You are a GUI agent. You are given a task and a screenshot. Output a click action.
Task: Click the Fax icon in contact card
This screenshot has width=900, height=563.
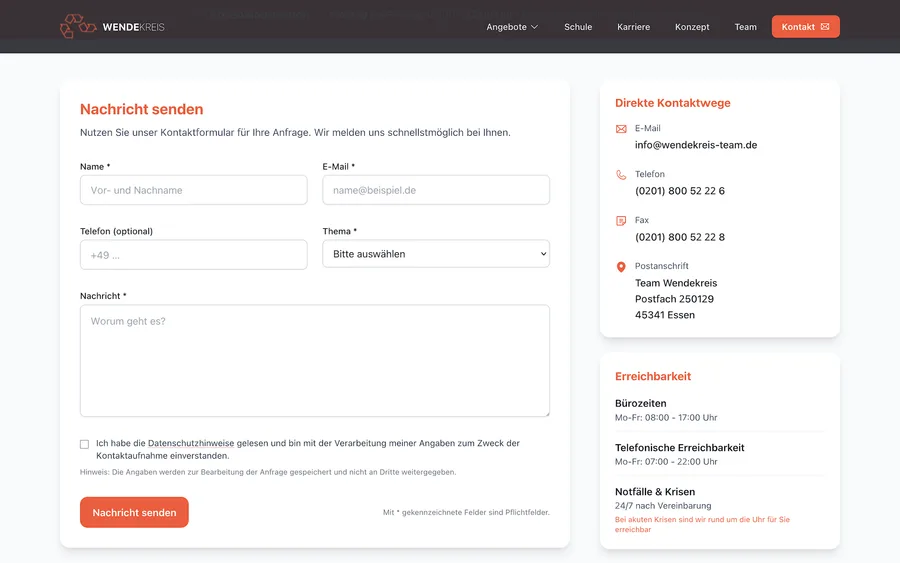coord(621,221)
